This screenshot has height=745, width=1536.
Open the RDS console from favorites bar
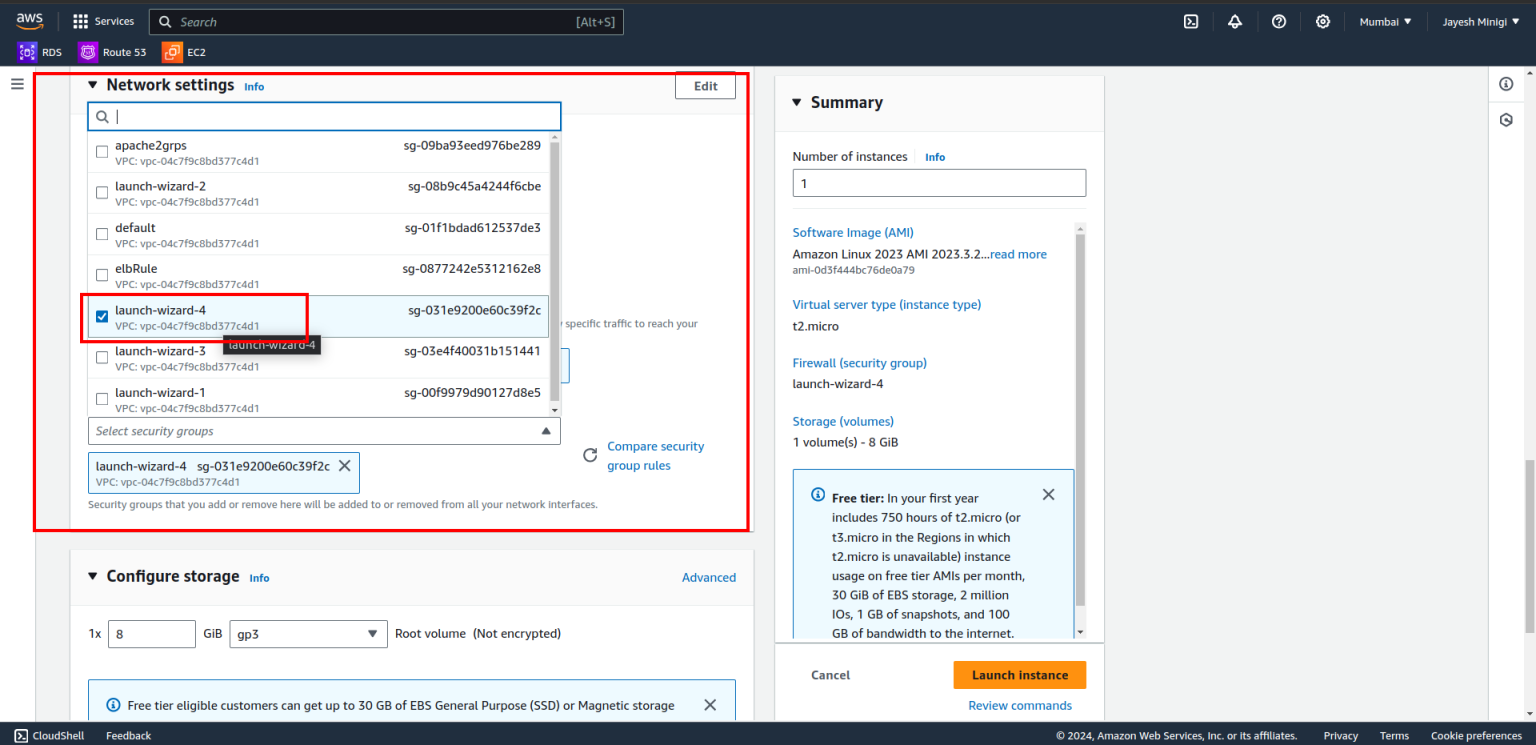pyautogui.click(x=40, y=51)
